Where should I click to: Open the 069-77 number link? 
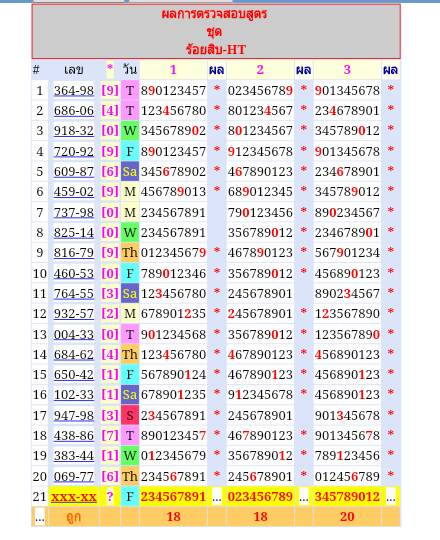point(74,477)
